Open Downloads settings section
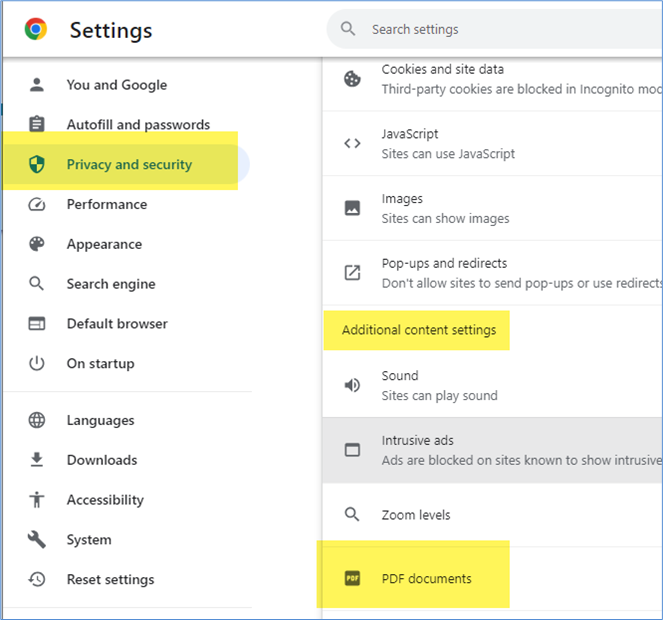 [x=101, y=460]
